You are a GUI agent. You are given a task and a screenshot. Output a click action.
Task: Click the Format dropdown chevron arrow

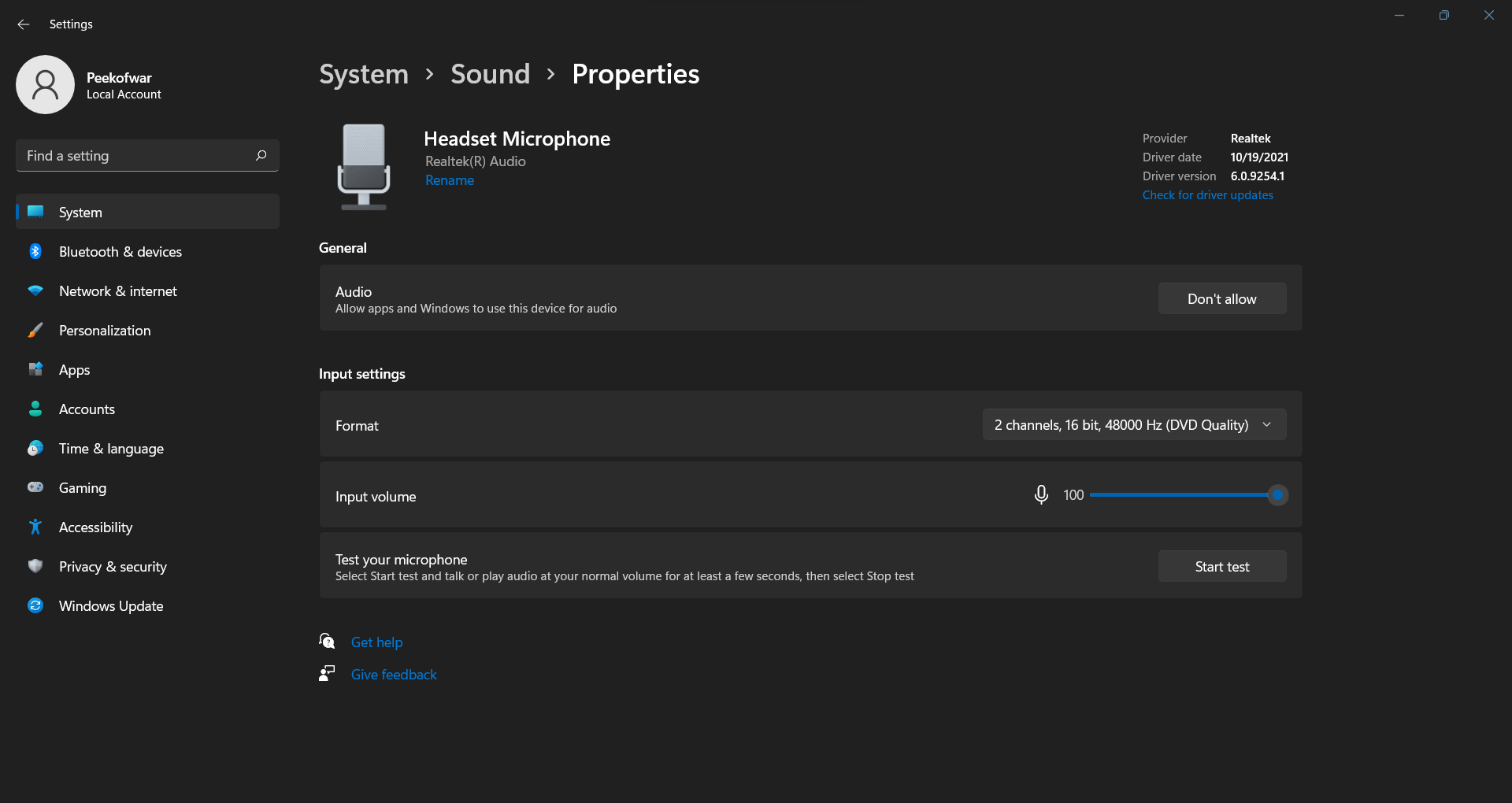[x=1266, y=425]
